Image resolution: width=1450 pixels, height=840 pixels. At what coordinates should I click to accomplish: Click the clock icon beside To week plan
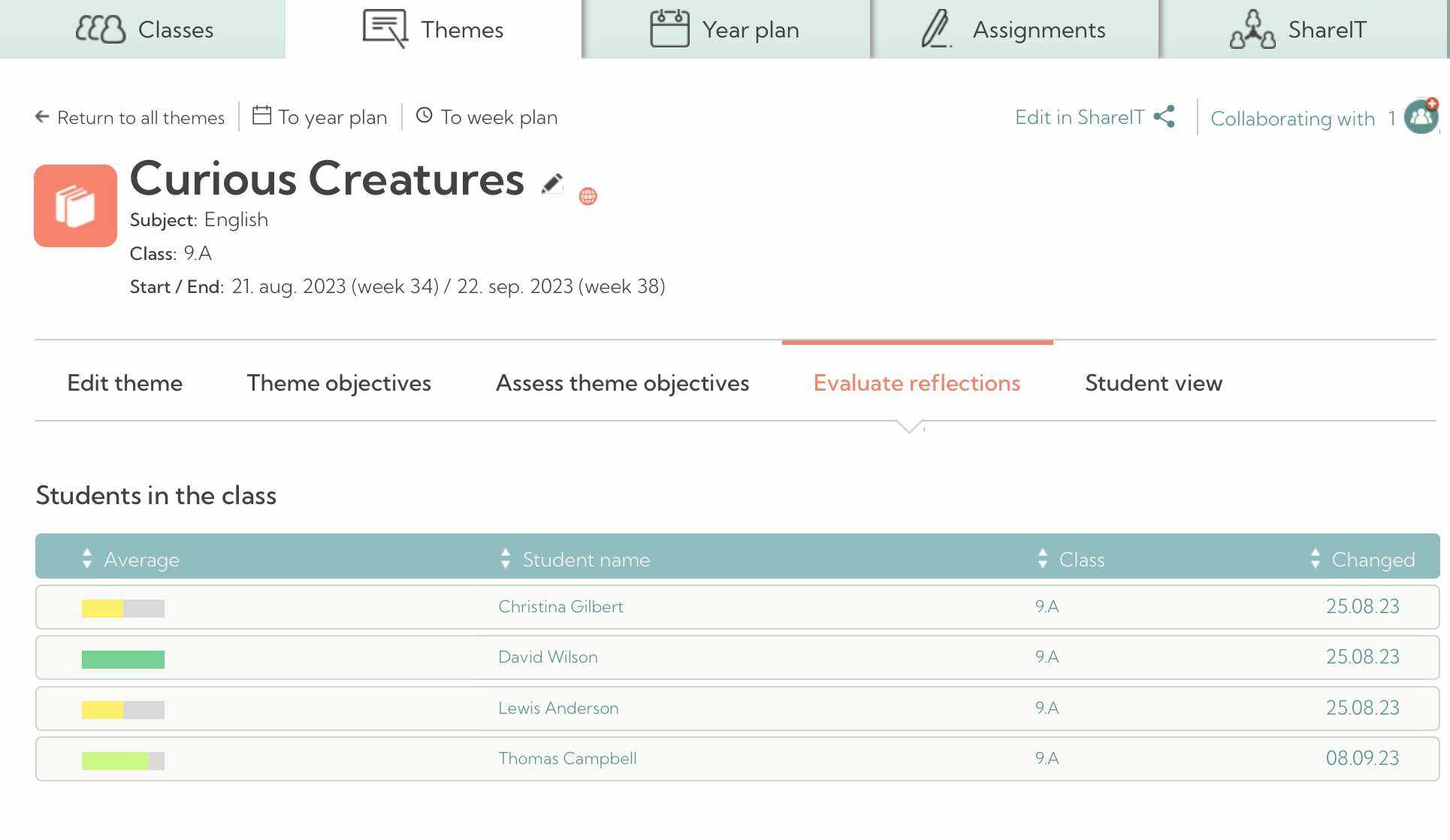424,116
